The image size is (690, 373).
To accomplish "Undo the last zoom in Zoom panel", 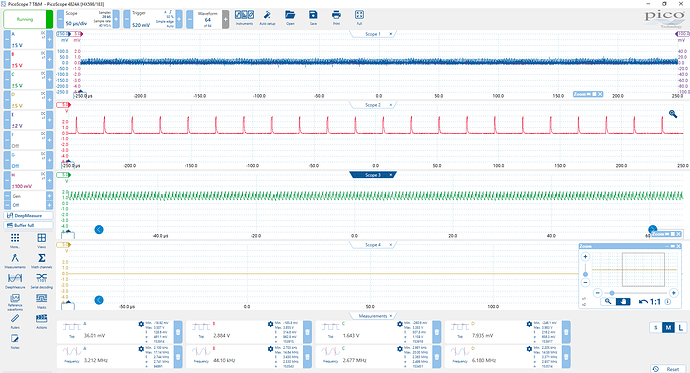I will (643, 302).
